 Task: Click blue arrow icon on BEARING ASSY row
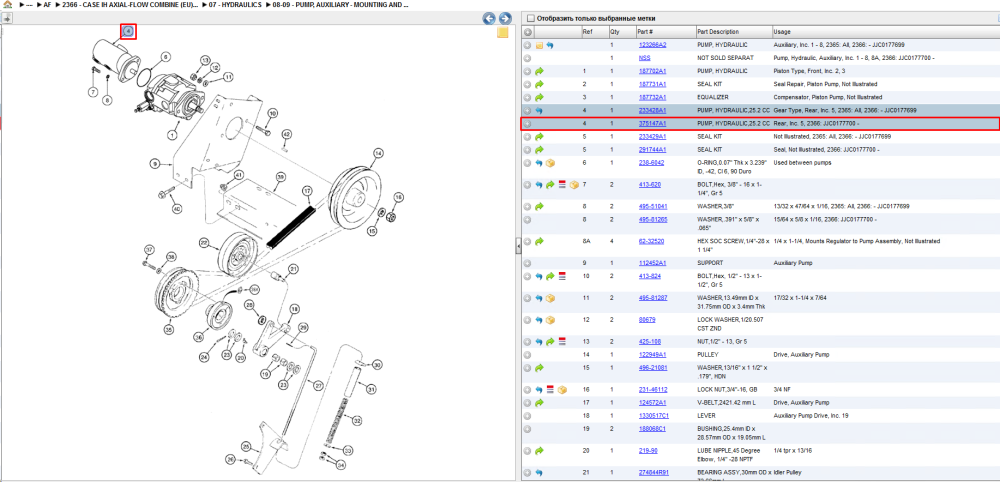(539, 473)
